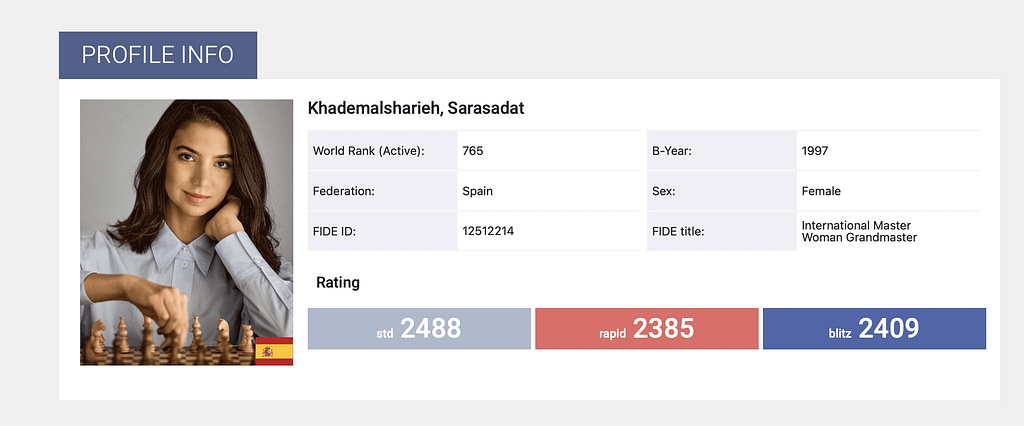Click the World Rank (Active) label
This screenshot has width=1024, height=426.
(x=368, y=151)
